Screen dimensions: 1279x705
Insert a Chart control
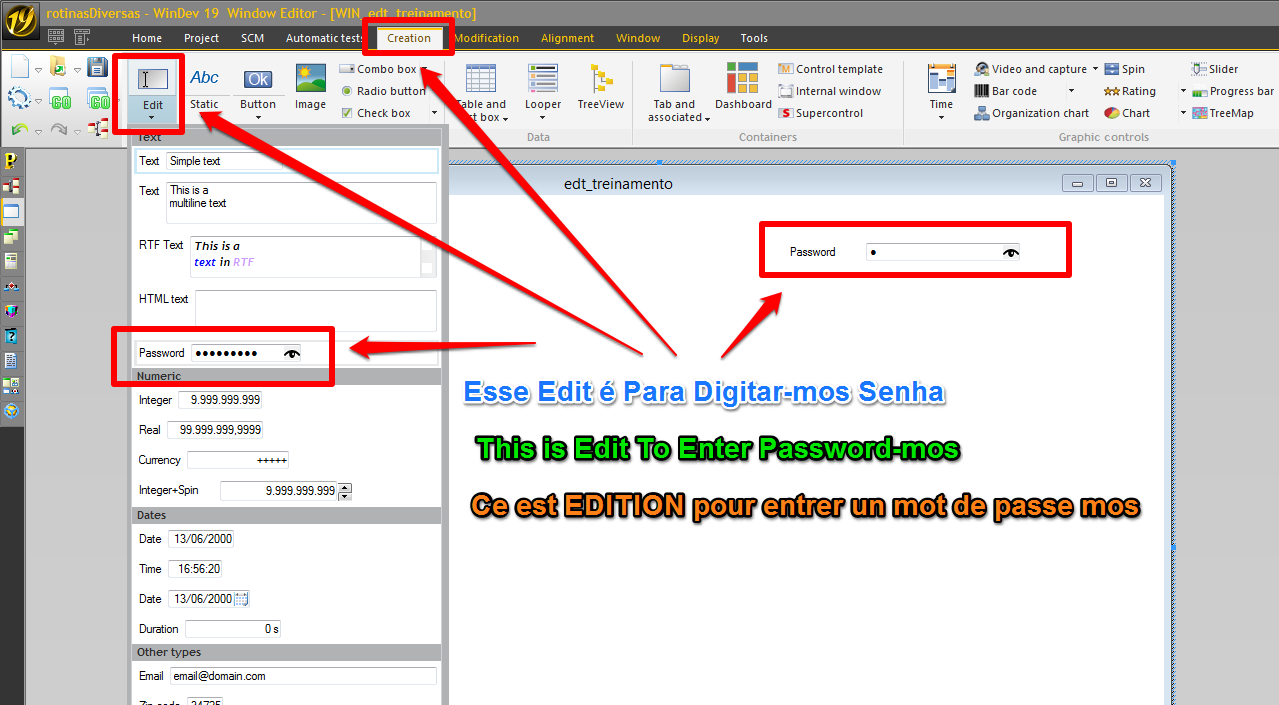point(1127,113)
